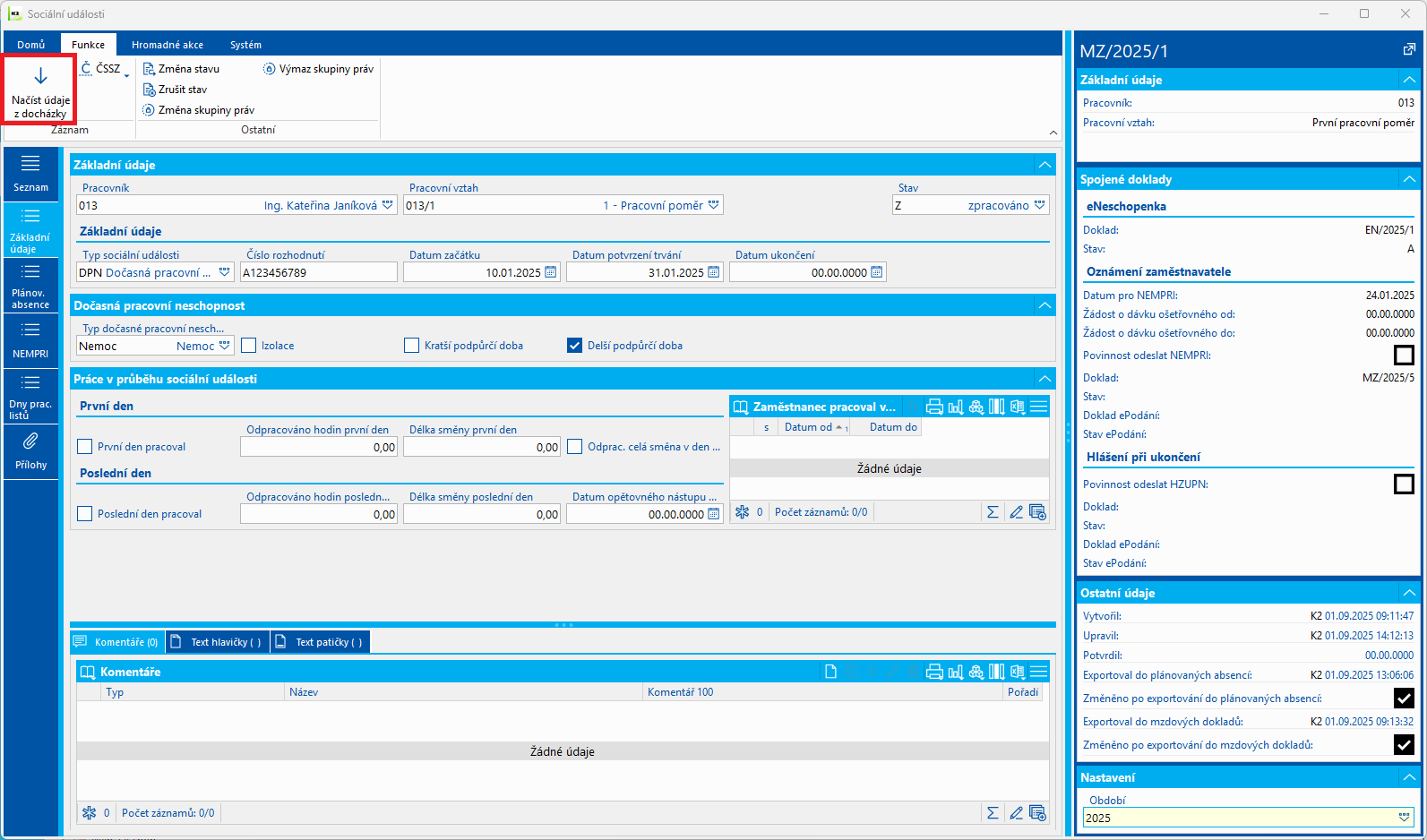Open the Dny prac. listů sidebar section
The image size is (1427, 840).
(x=30, y=397)
